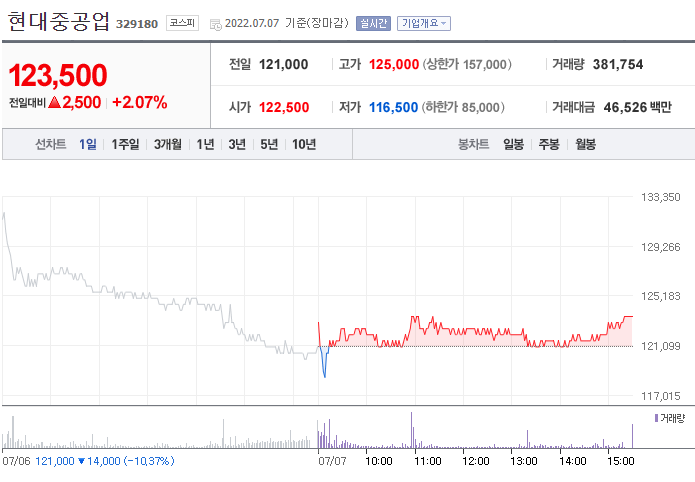Click the 저가 value 116,500
Image resolution: width=695 pixels, height=482 pixels.
click(394, 107)
